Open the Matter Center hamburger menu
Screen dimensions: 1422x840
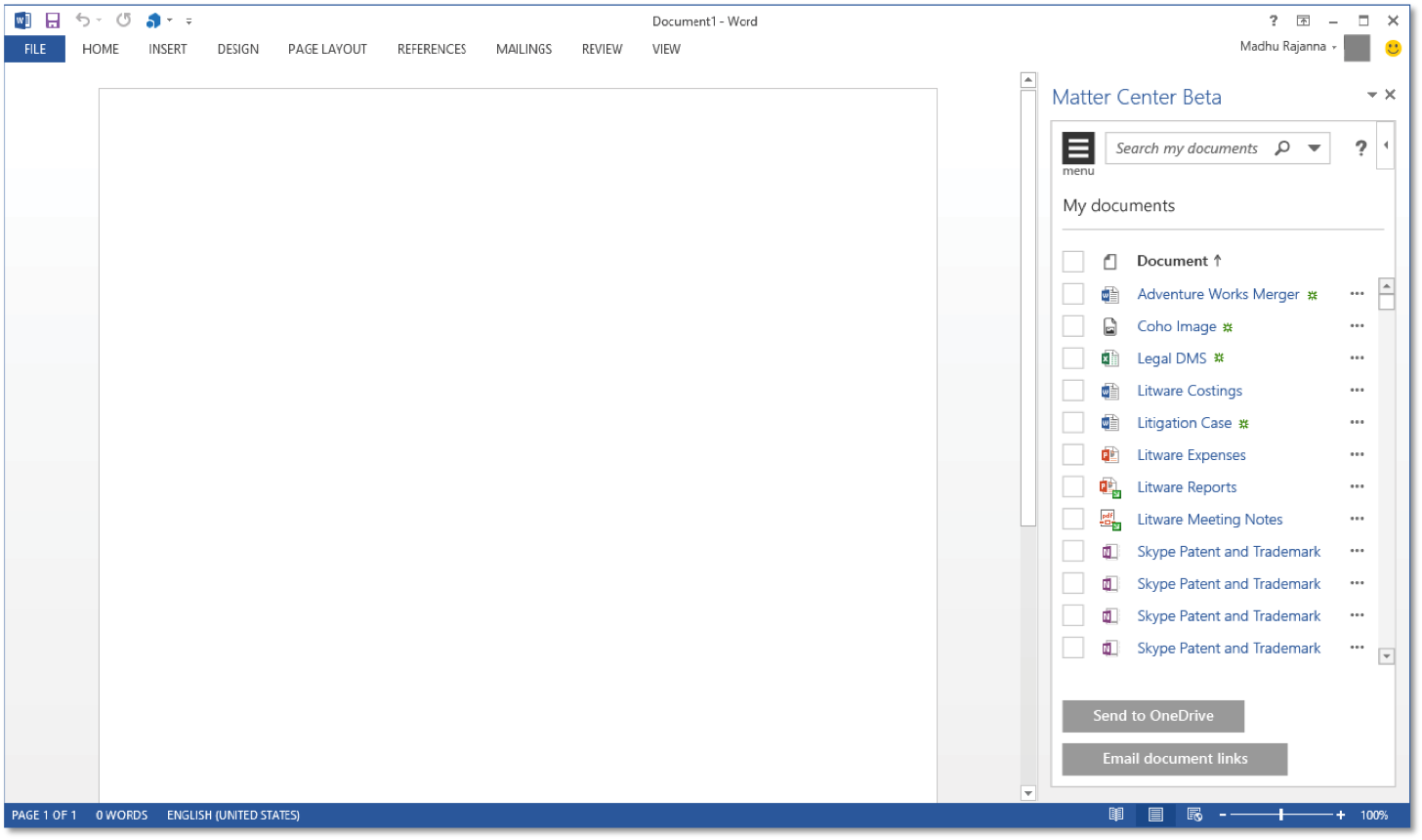pos(1078,148)
